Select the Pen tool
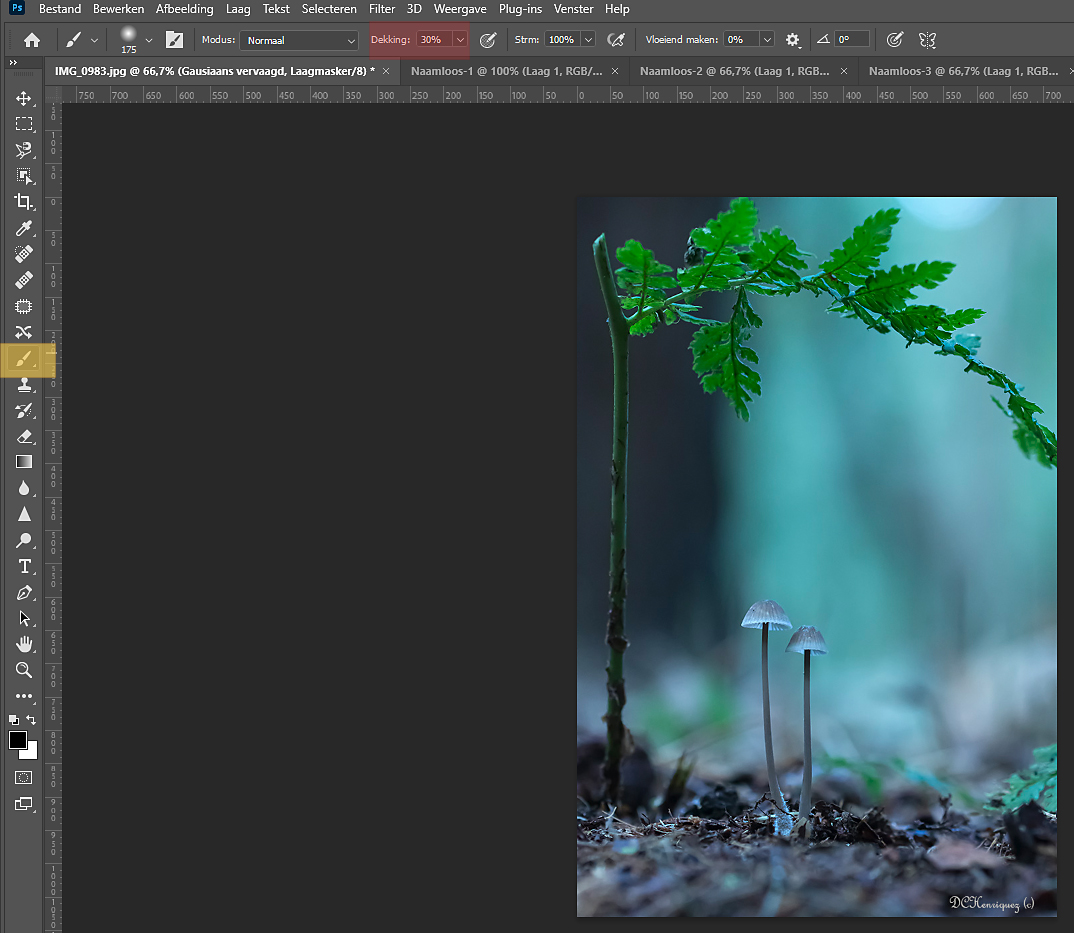 click(x=24, y=593)
